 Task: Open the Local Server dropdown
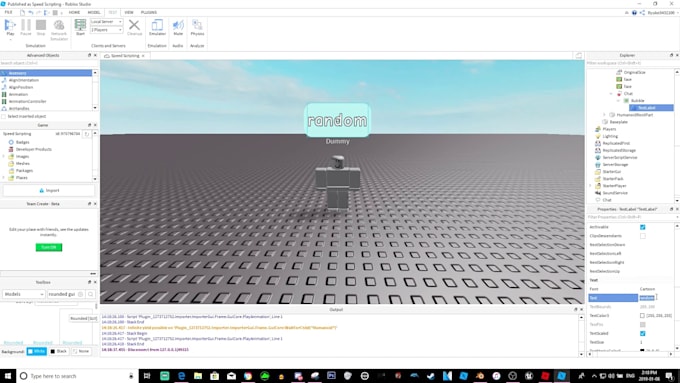click(x=106, y=22)
